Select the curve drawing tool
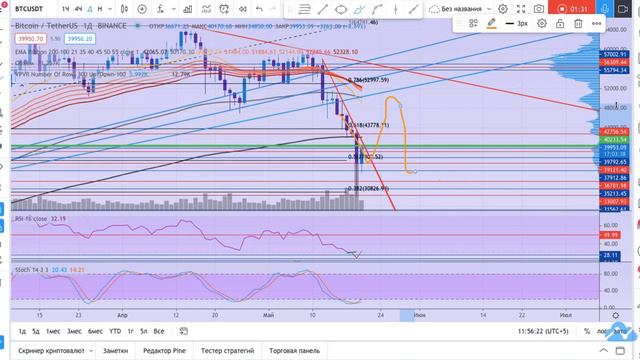This screenshot has width=640, height=360. coord(378,9)
